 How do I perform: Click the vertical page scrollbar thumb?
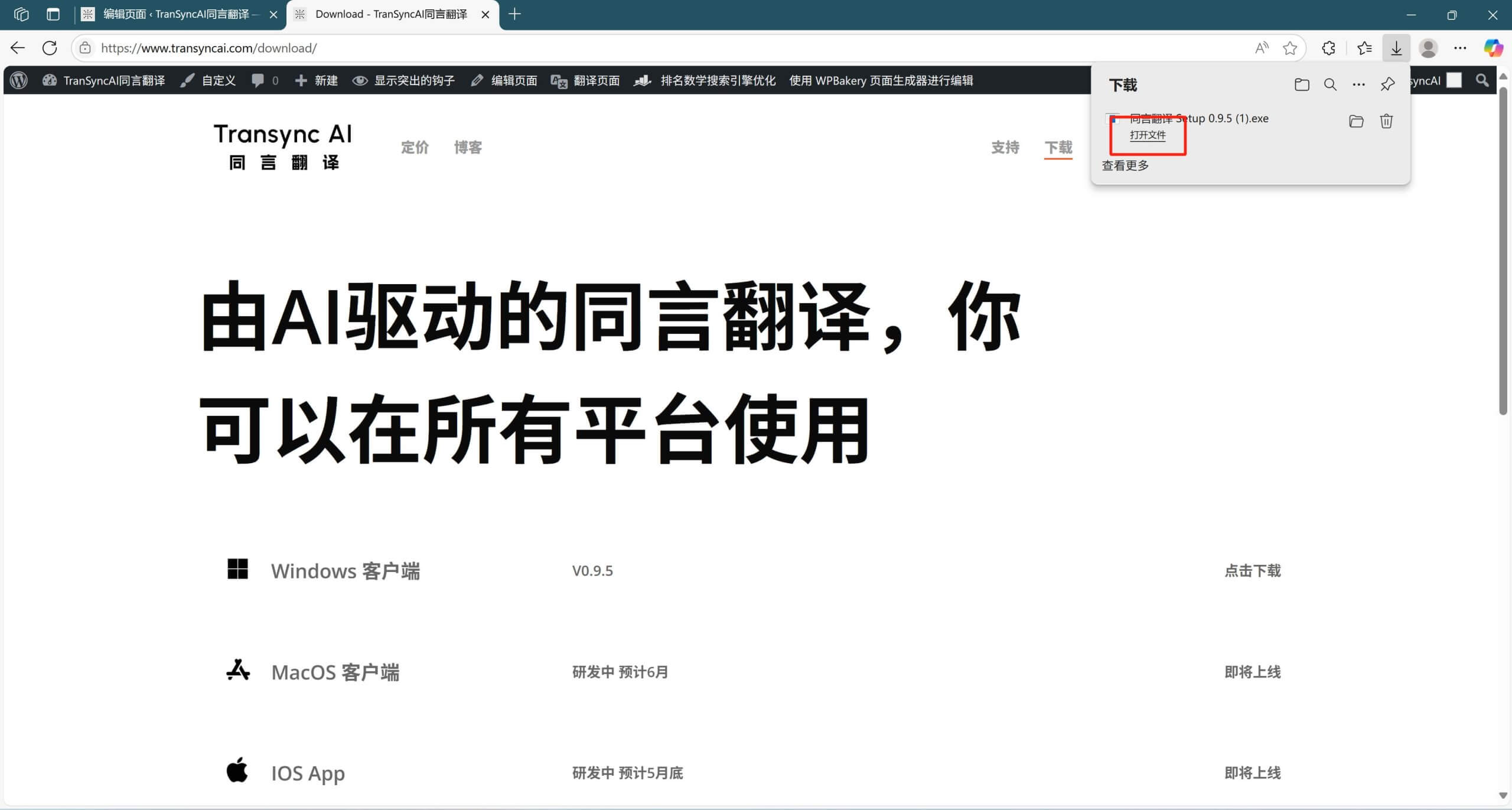(1504, 251)
